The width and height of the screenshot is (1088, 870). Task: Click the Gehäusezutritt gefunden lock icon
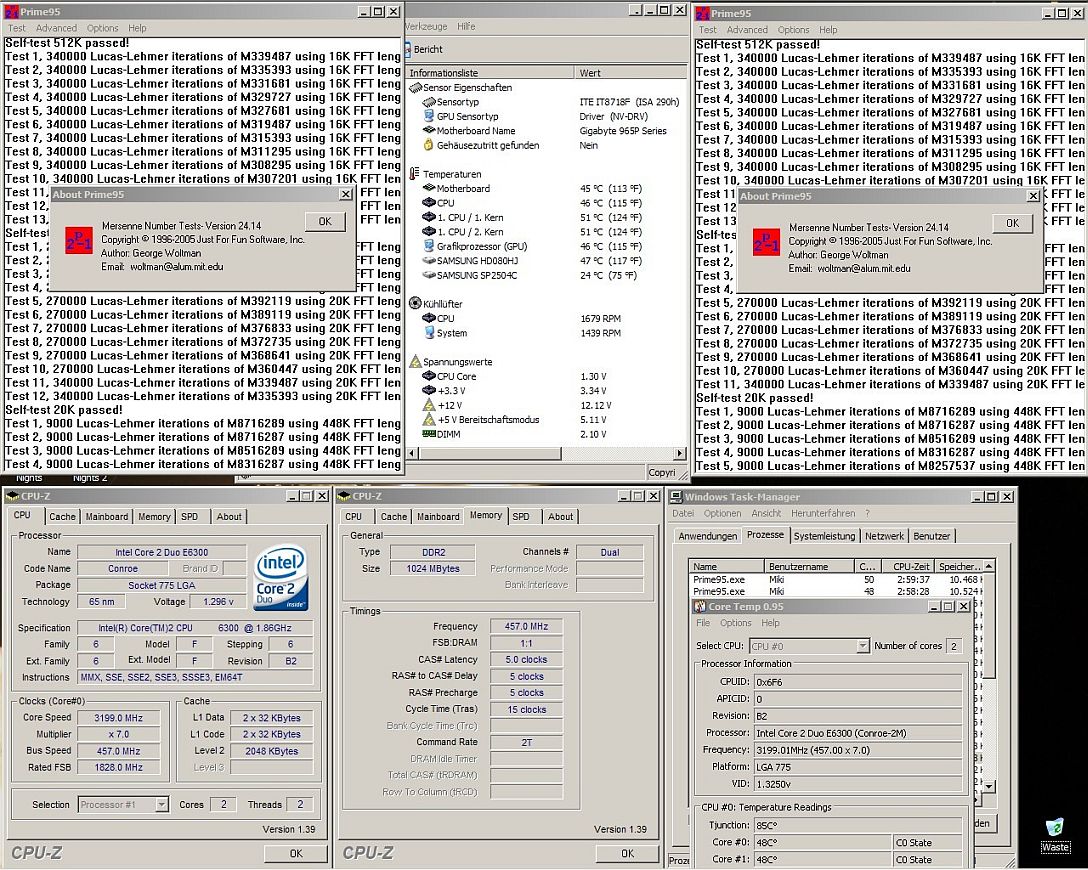pos(429,145)
